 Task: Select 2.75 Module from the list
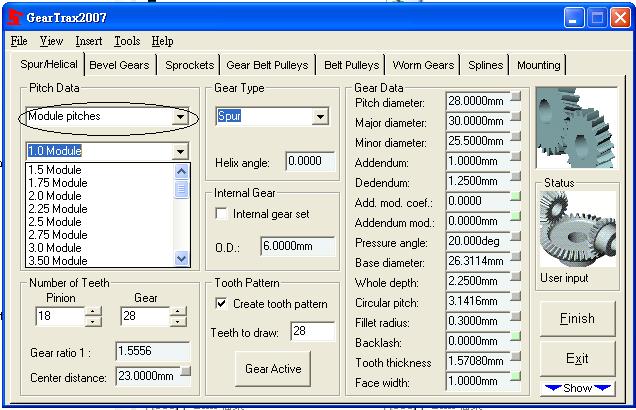tap(99, 235)
